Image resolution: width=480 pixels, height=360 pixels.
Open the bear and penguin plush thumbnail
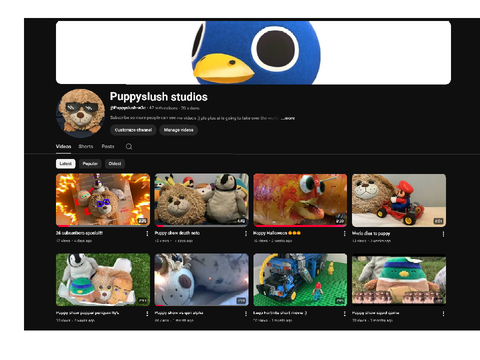[201, 200]
